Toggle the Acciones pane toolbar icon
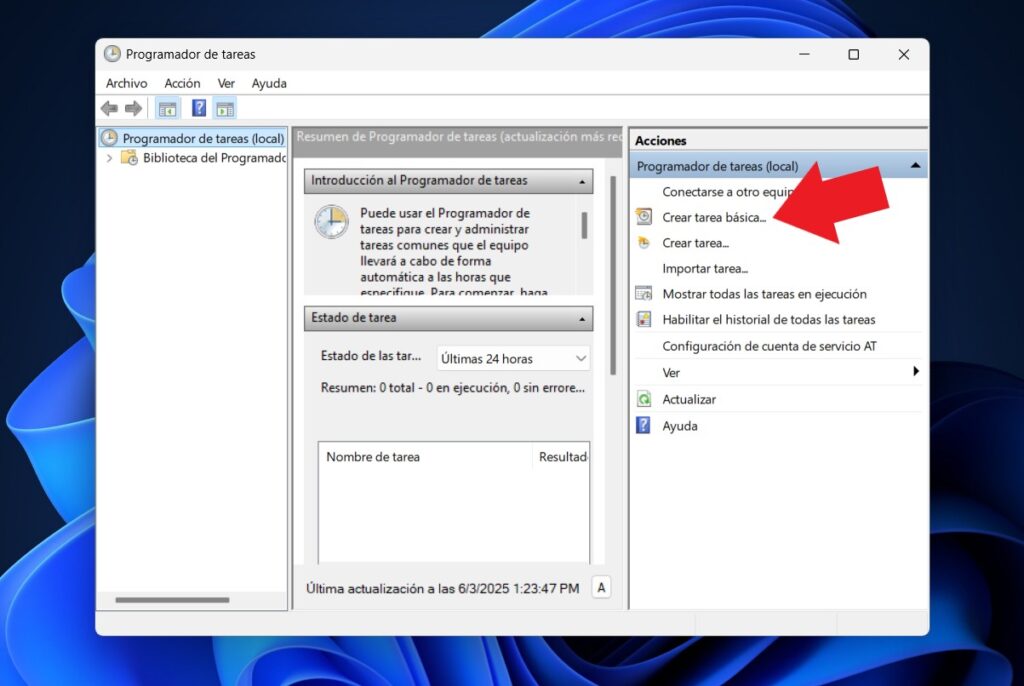The image size is (1024, 686). point(224,108)
